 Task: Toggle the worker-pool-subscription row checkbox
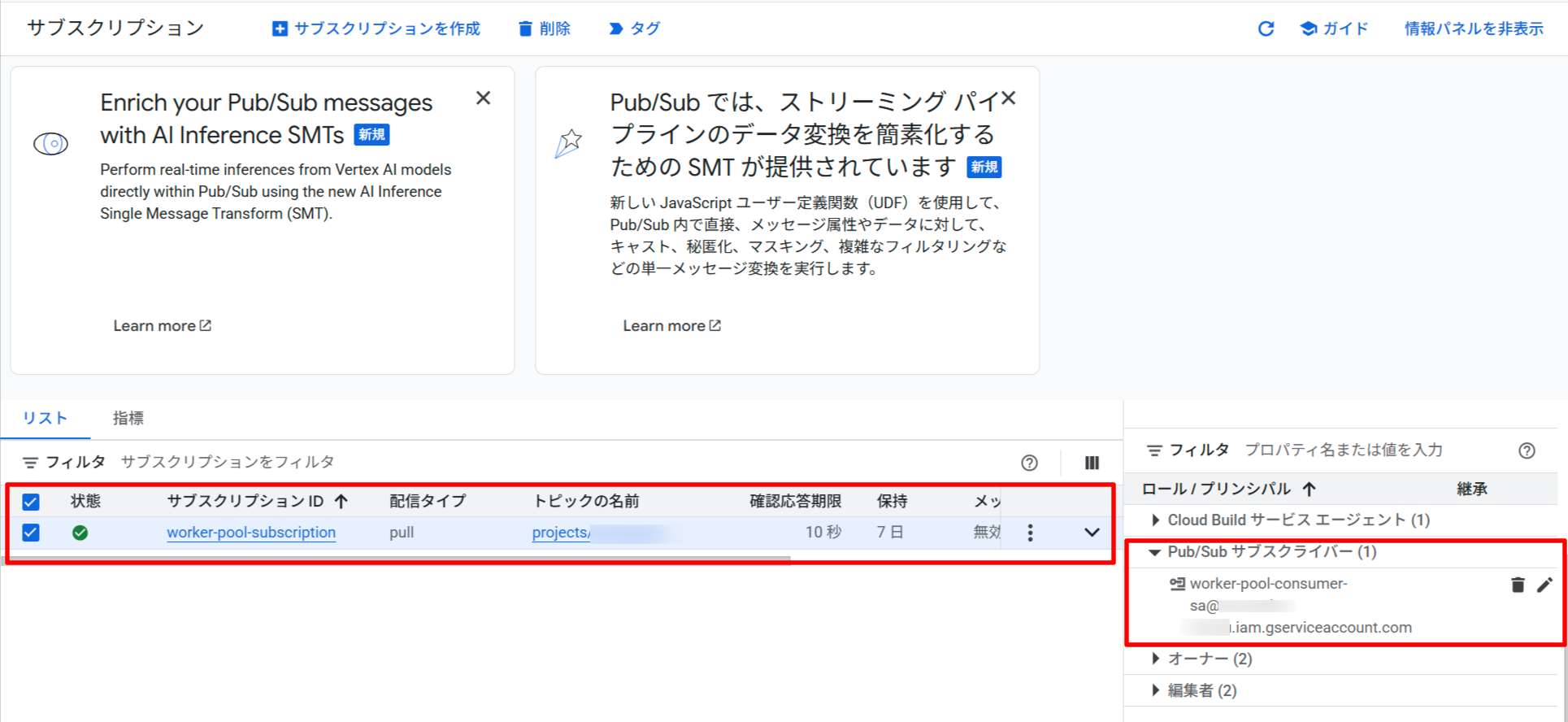pos(31,533)
